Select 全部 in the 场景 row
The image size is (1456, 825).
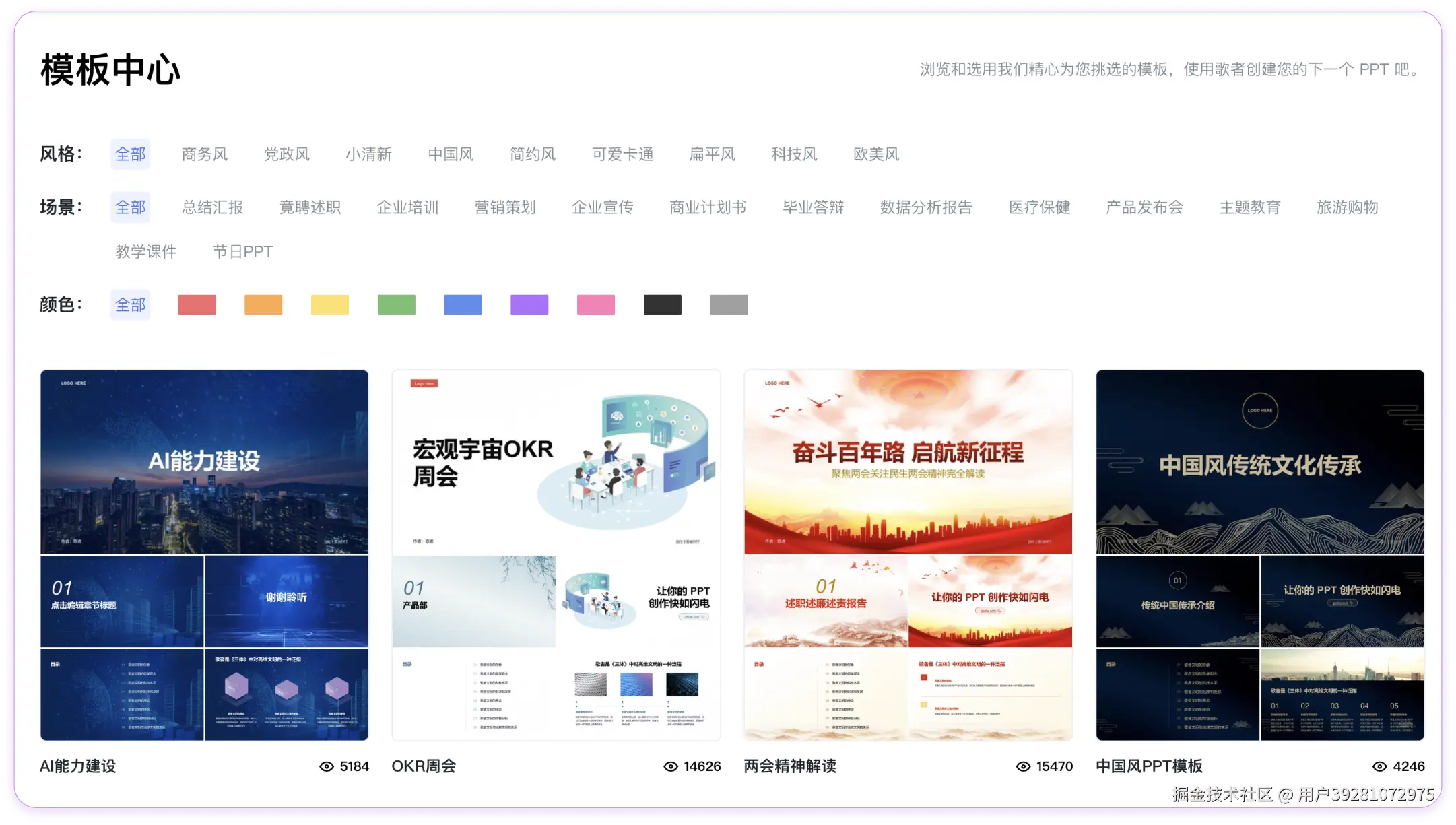point(130,207)
